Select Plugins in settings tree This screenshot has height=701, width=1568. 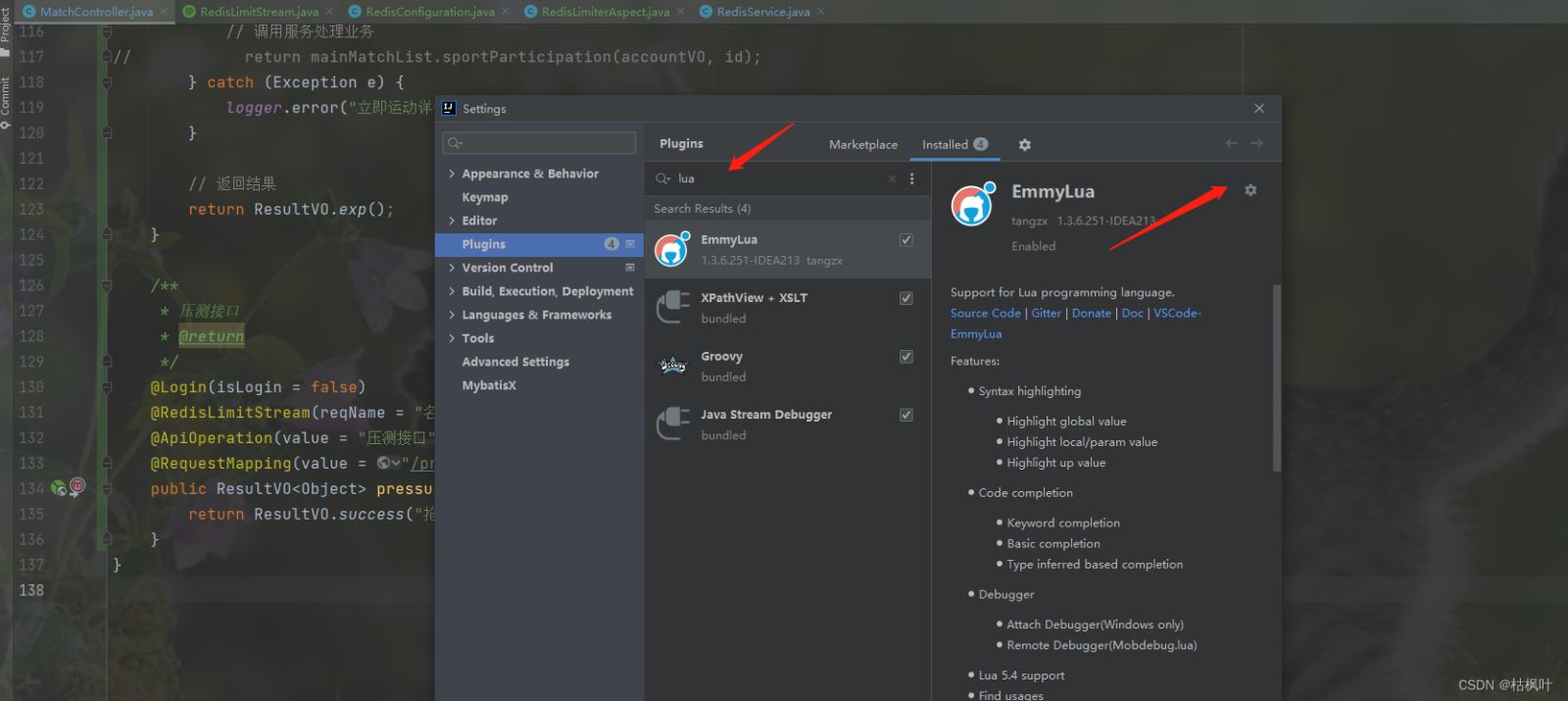click(539, 244)
